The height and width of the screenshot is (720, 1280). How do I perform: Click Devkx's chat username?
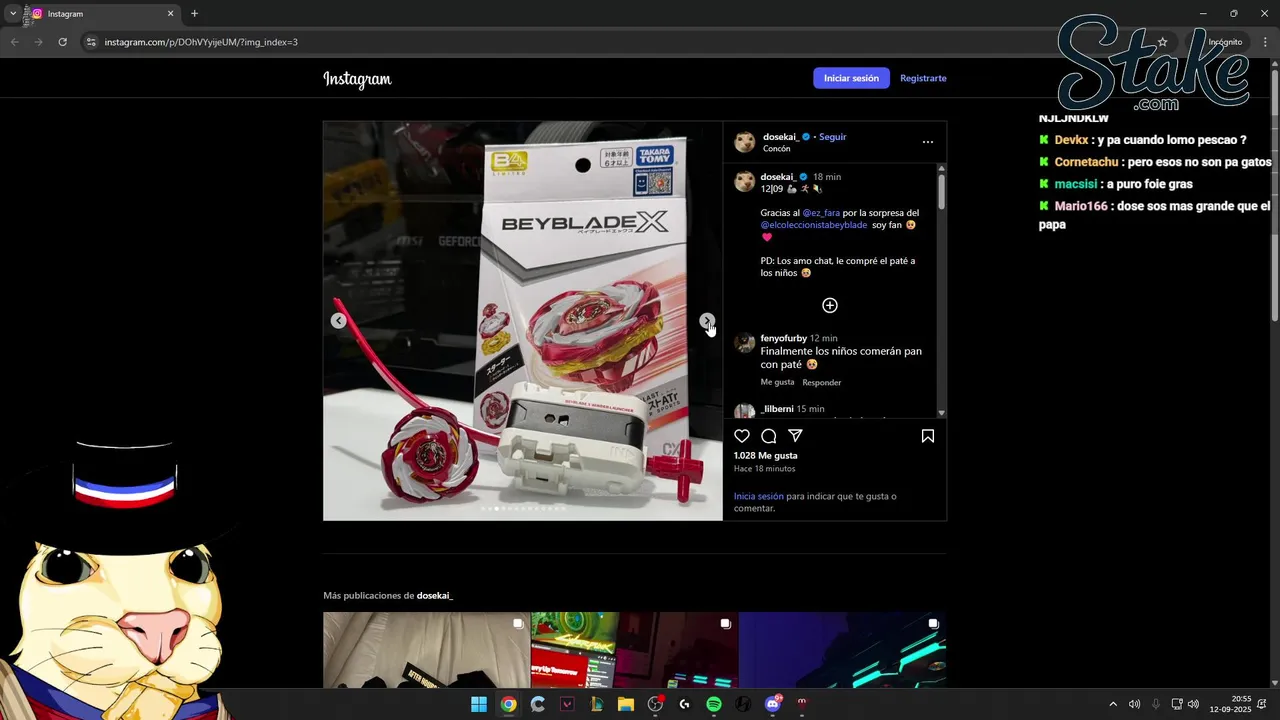tap(1071, 140)
